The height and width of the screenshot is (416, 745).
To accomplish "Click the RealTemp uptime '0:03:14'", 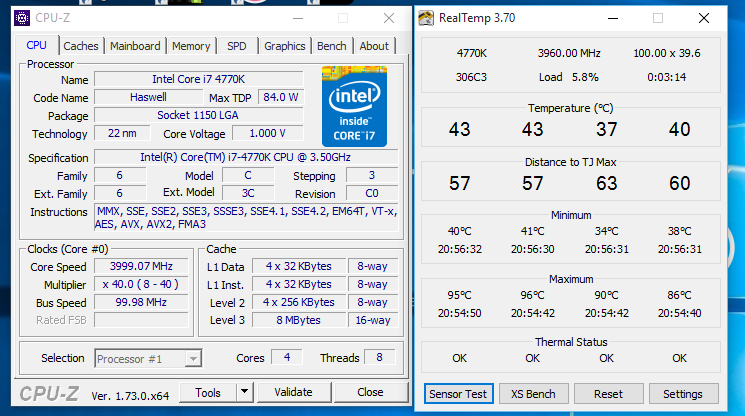I will (x=667, y=77).
